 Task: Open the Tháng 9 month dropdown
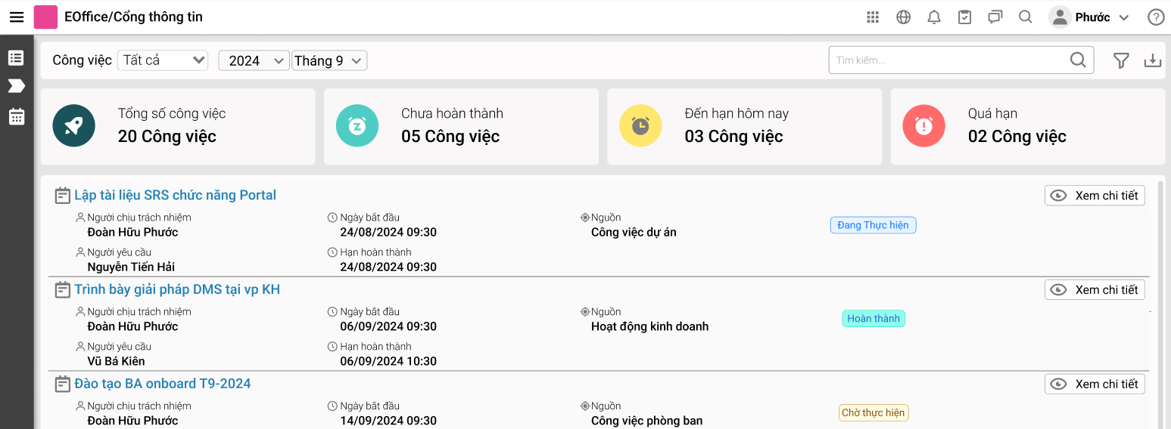click(x=329, y=61)
